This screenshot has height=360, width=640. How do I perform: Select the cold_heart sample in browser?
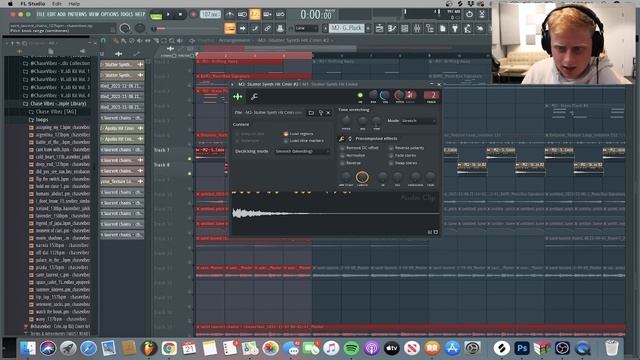point(60,157)
